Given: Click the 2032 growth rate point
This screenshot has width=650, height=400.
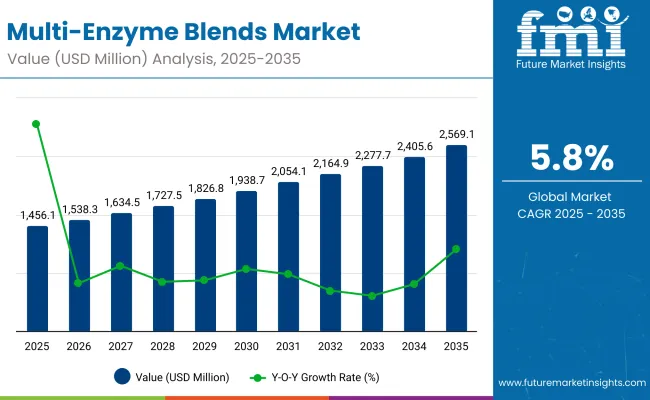Looking at the screenshot, I should coord(330,291).
